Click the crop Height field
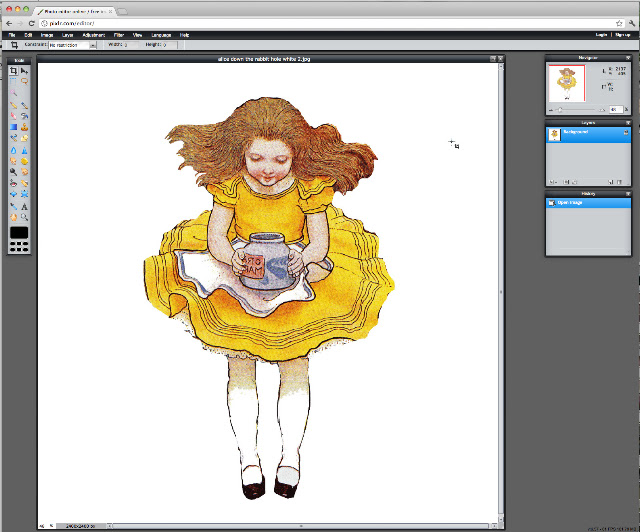This screenshot has width=640, height=532. pos(169,45)
